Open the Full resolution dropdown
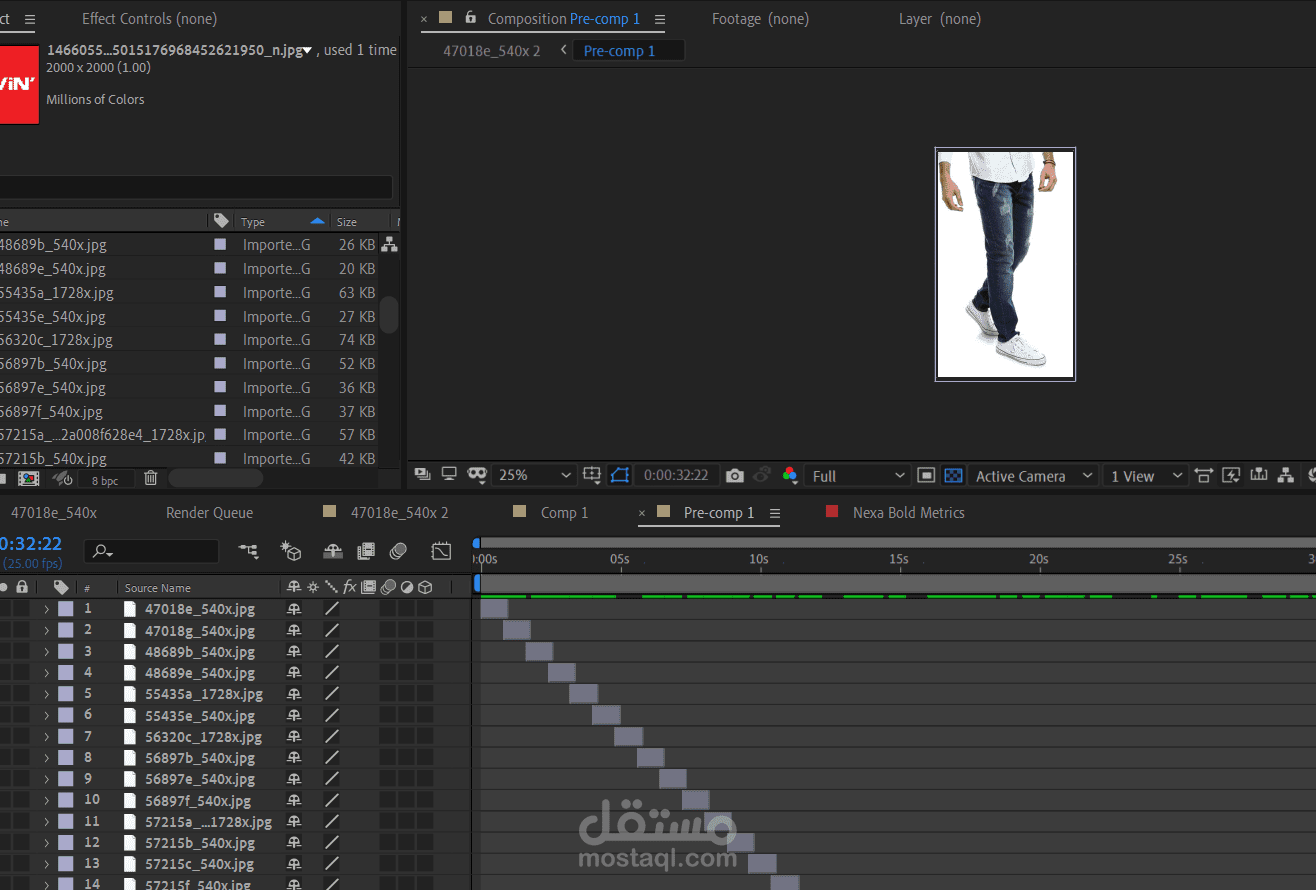The width and height of the screenshot is (1316, 890). pos(857,476)
